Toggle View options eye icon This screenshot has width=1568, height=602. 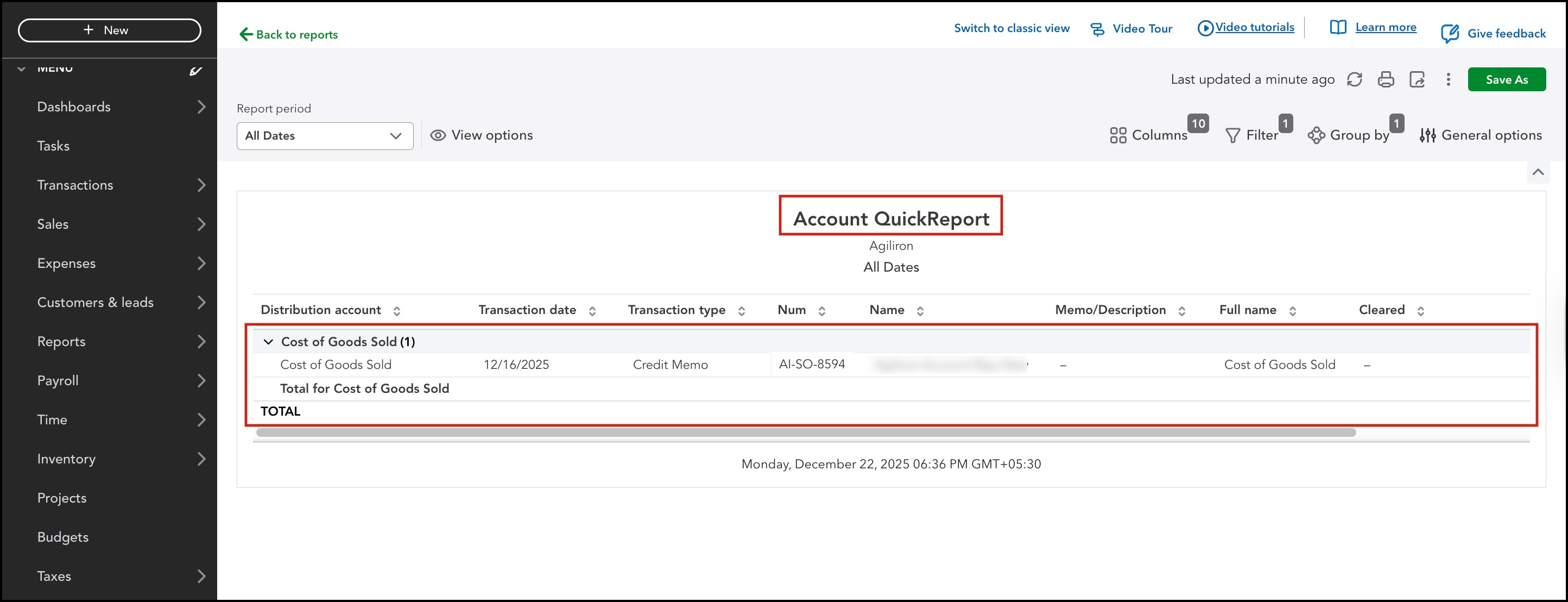pyautogui.click(x=438, y=135)
